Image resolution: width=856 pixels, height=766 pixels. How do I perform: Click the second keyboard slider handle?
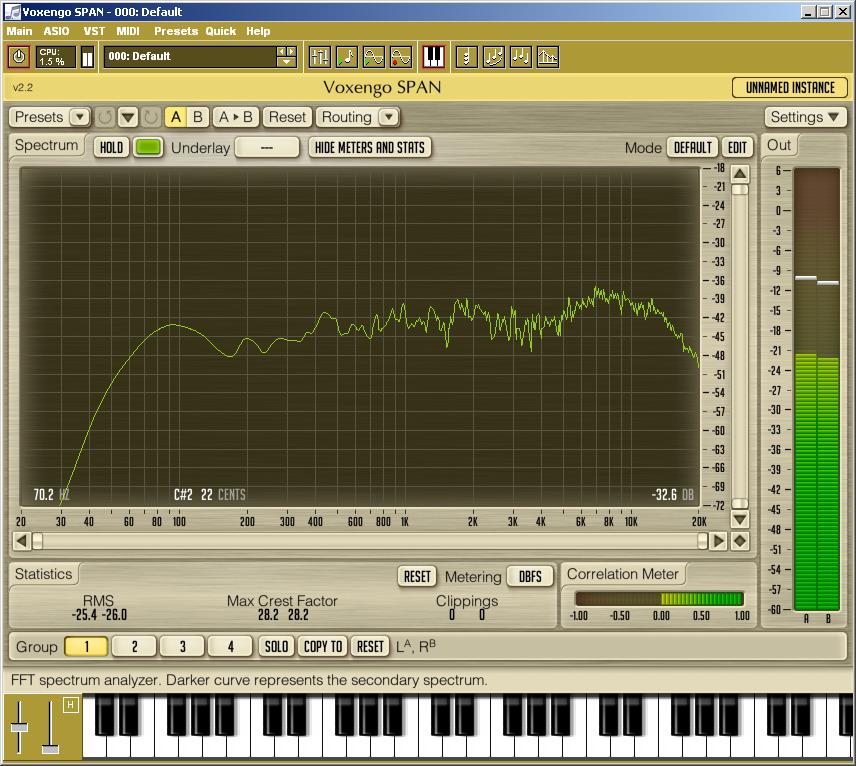(x=50, y=749)
